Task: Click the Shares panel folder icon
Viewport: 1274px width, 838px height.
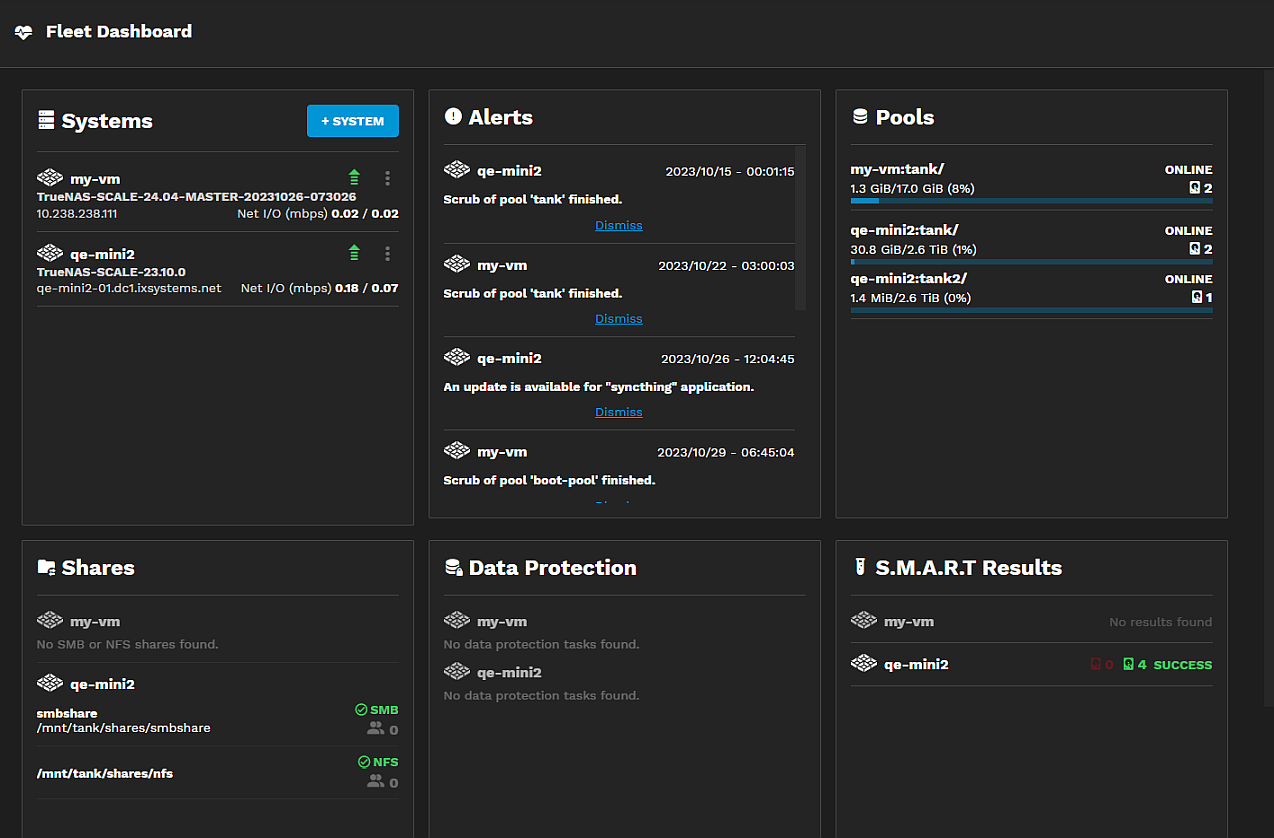Action: [x=46, y=566]
